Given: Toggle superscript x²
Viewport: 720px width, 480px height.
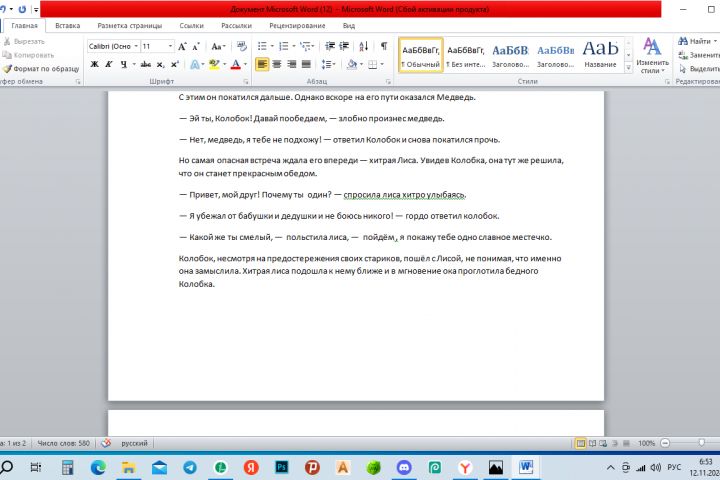Looking at the screenshot, I should click(174, 64).
